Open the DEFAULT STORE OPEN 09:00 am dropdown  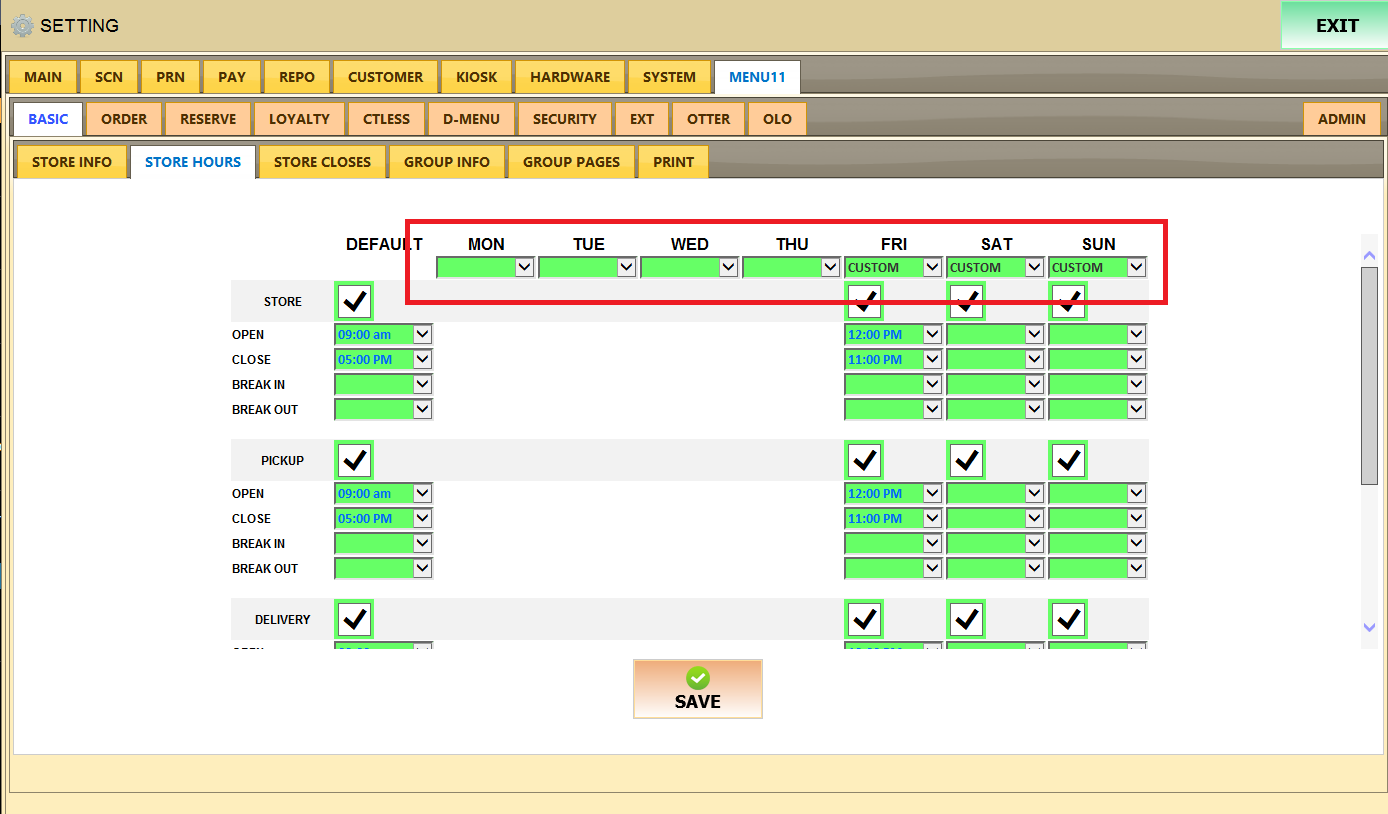[383, 334]
